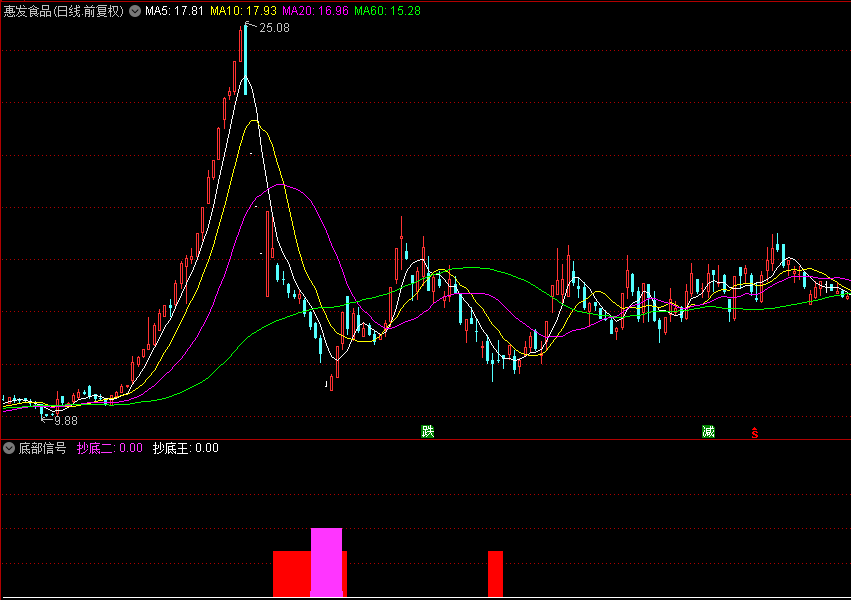
Task: Click the 惠发食品(日线.前复权) chart title
Action: (64, 11)
